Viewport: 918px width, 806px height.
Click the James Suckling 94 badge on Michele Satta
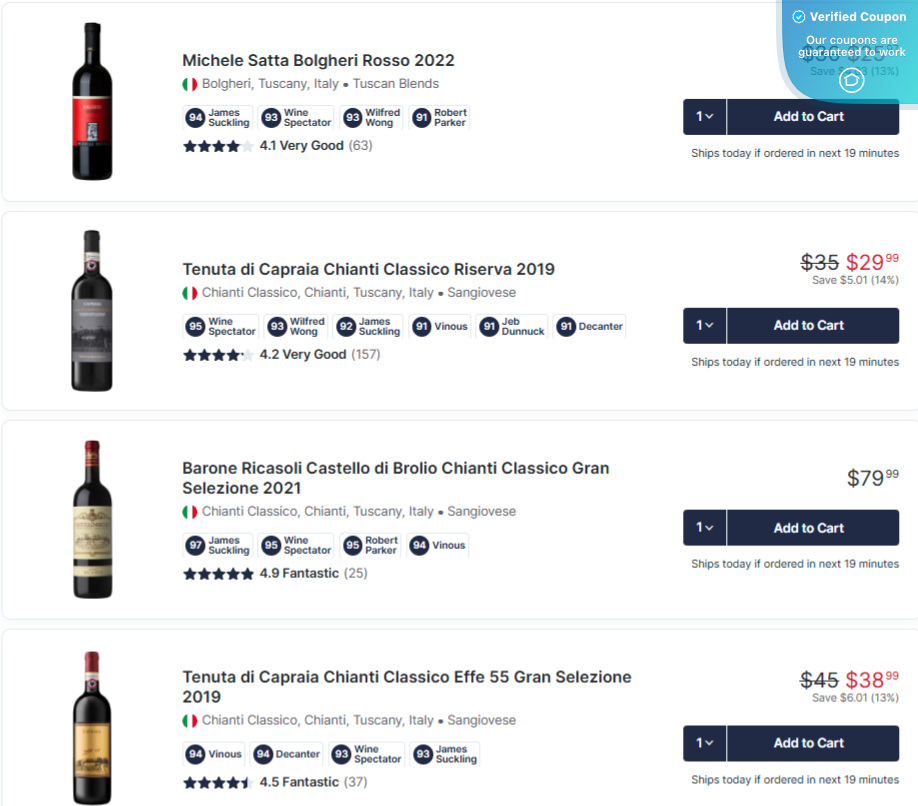217,116
